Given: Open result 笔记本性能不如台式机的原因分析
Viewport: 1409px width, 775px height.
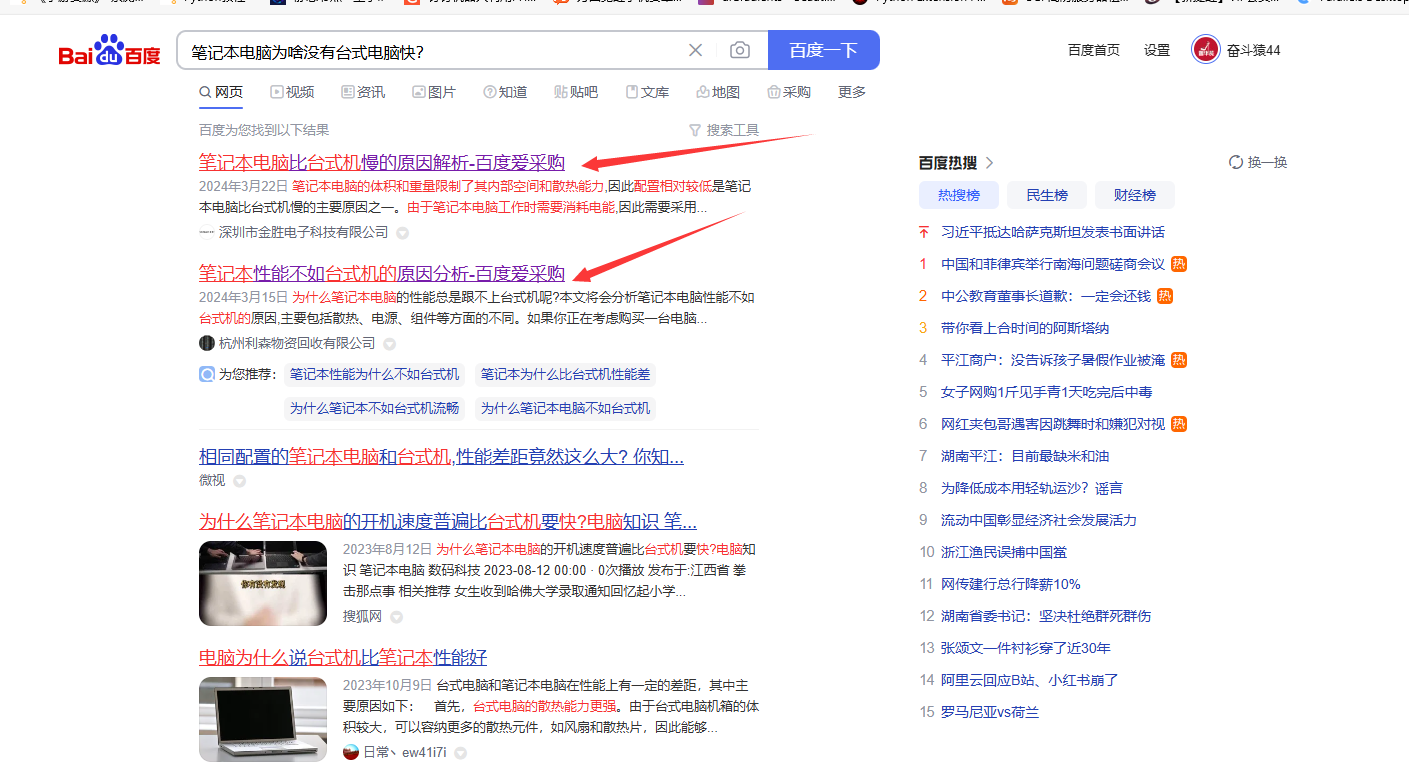Looking at the screenshot, I should click(x=382, y=273).
